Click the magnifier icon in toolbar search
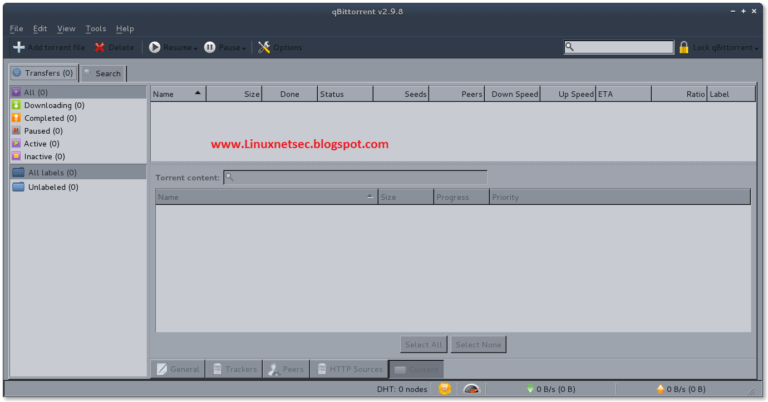 569,47
